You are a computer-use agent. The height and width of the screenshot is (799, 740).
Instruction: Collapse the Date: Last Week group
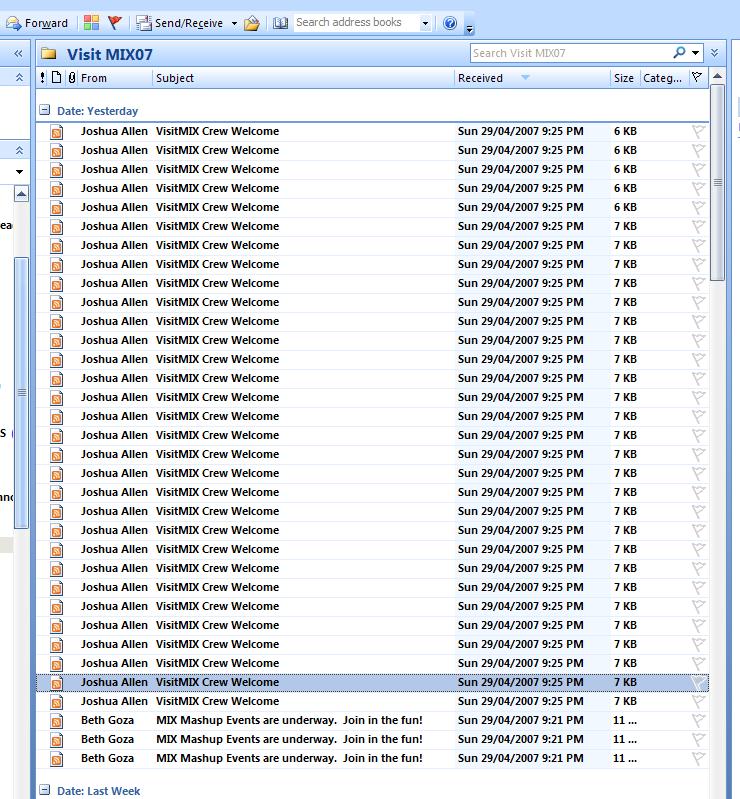tap(44, 791)
